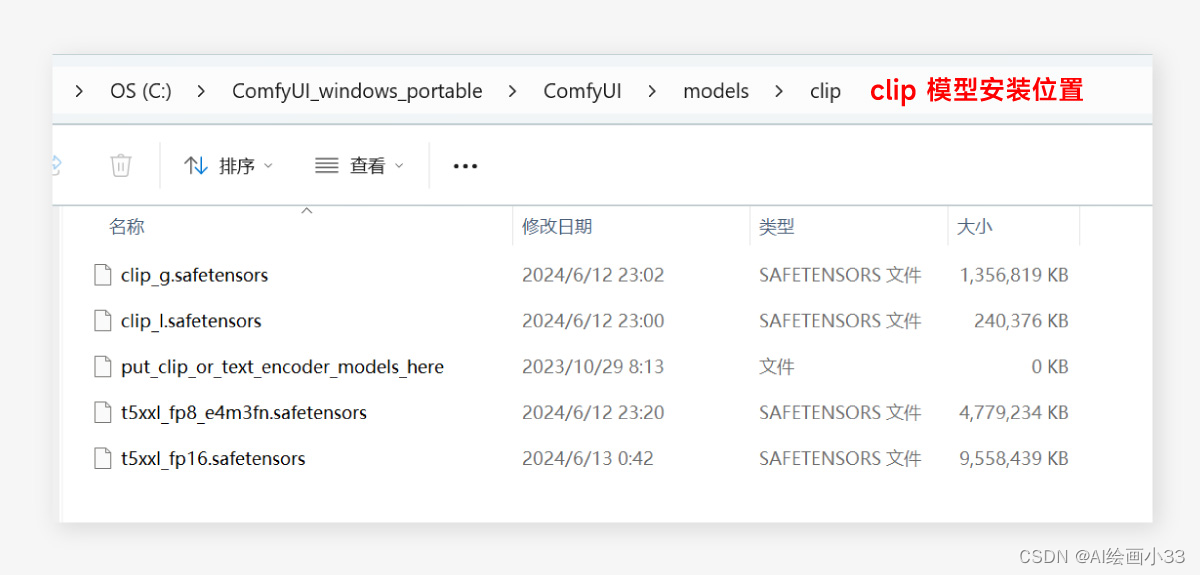1200x575 pixels.
Task: Select file t5xxl_fp8_e4m3fn.safetensors
Action: tap(244, 413)
